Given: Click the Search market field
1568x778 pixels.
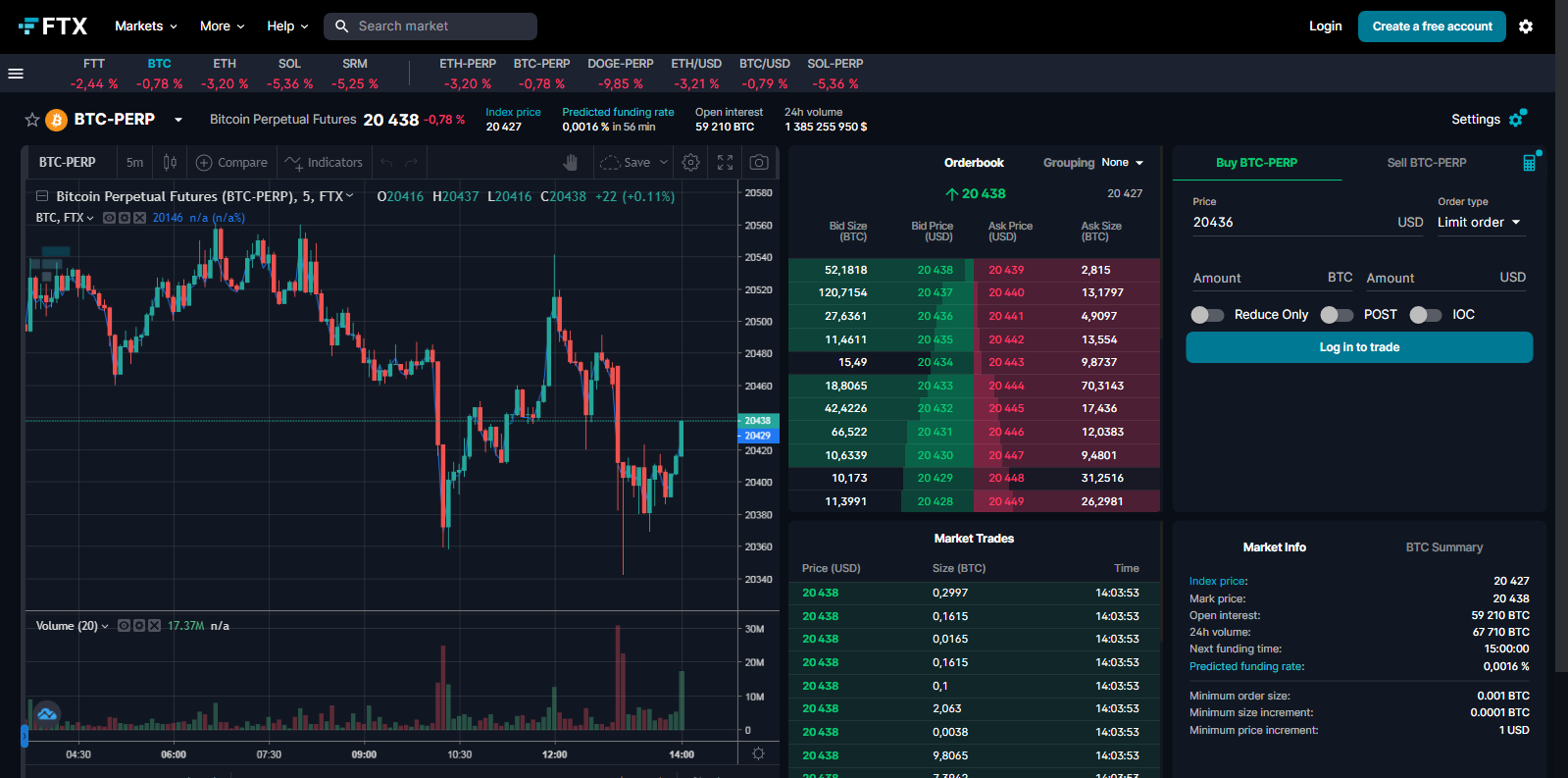Looking at the screenshot, I should [430, 26].
